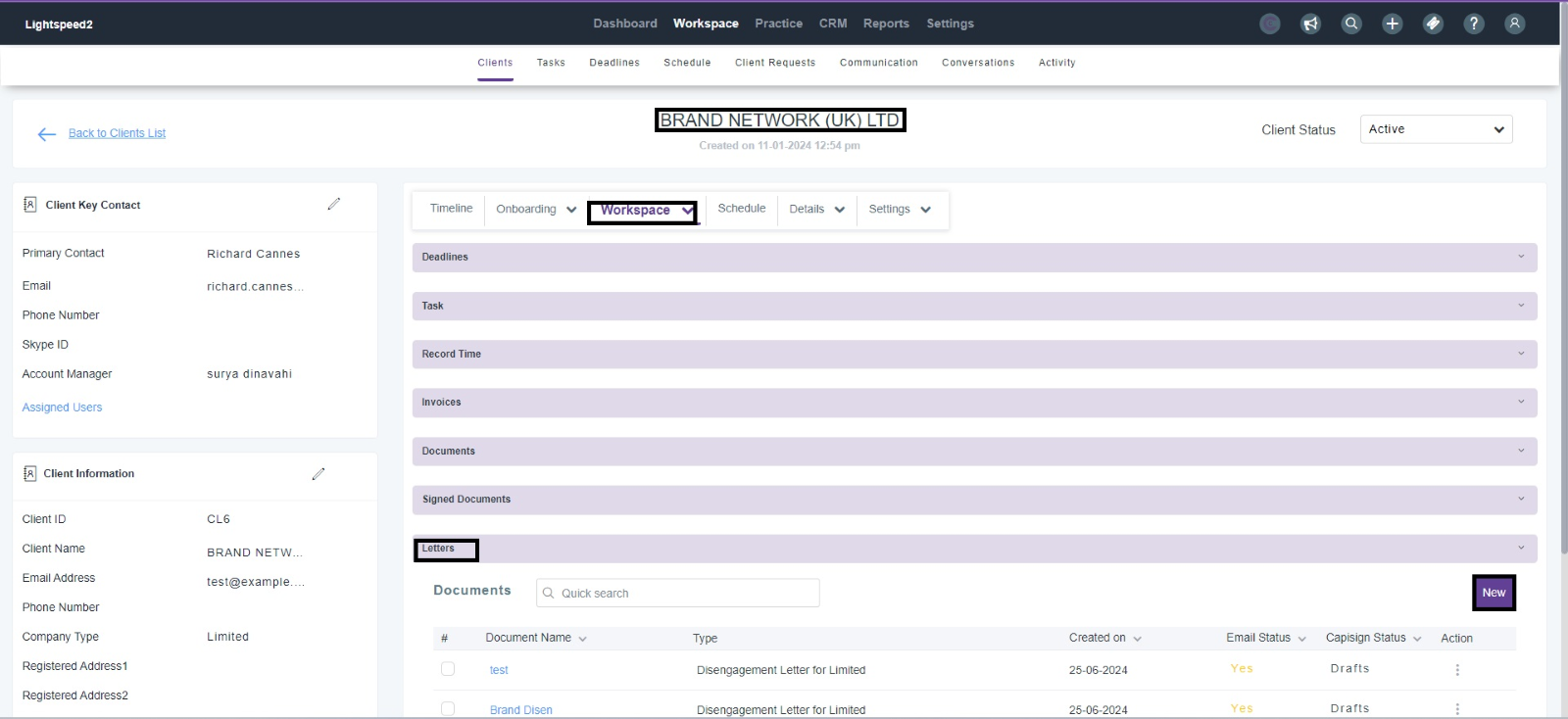The width and height of the screenshot is (1568, 719).
Task: Switch to the Clients sub-tab
Action: point(495,63)
